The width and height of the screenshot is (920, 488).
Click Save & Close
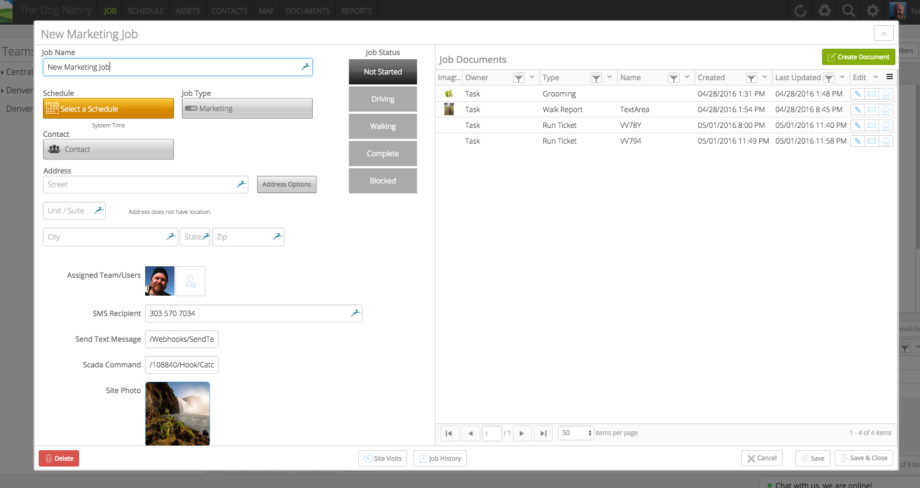[x=864, y=458]
